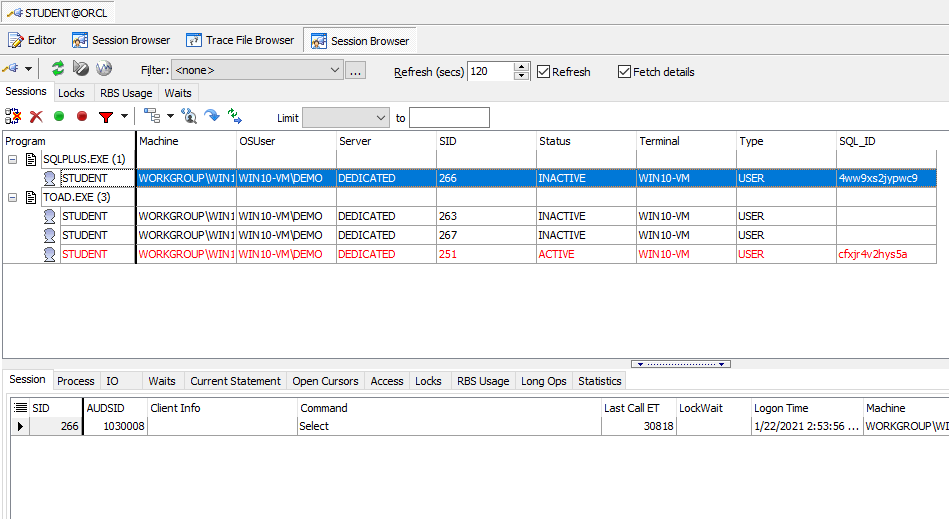
Task: Increase refresh seconds with up arrow
Action: [x=522, y=67]
